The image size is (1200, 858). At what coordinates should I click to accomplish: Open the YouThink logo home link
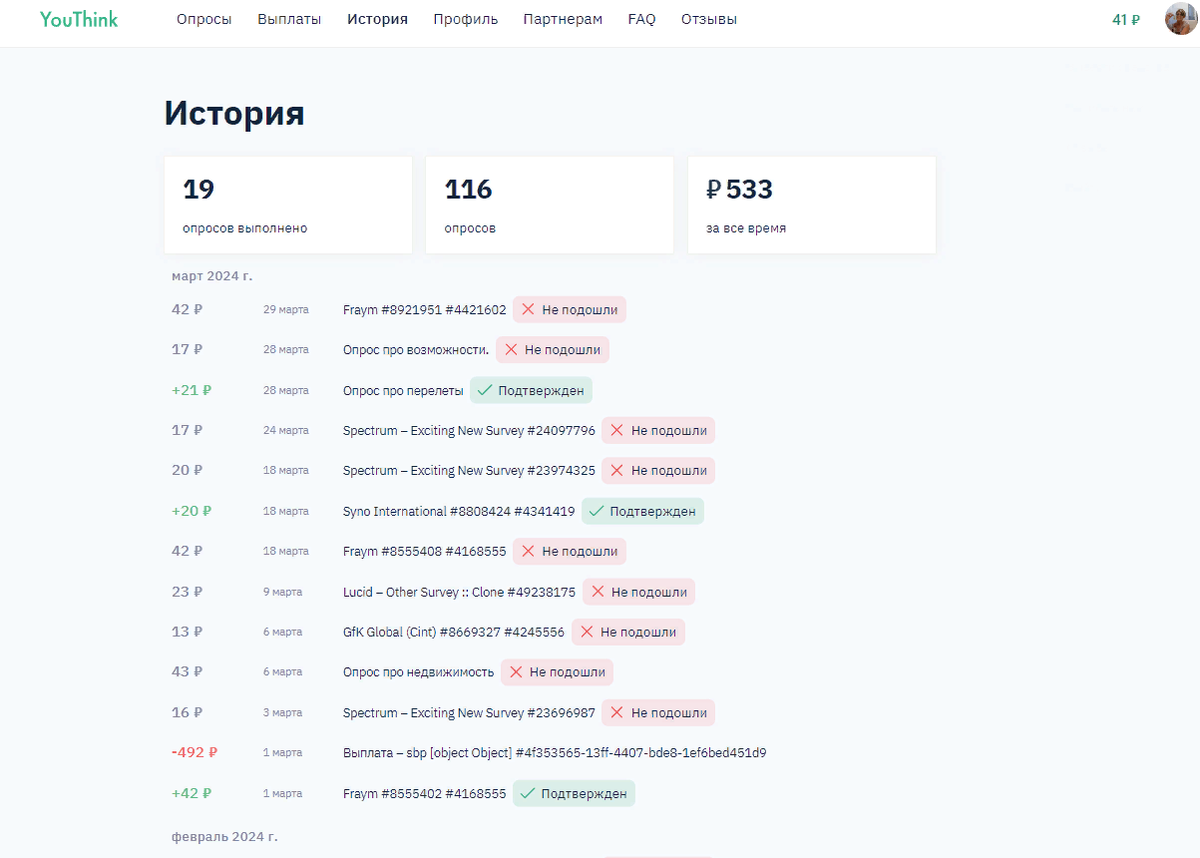(79, 19)
